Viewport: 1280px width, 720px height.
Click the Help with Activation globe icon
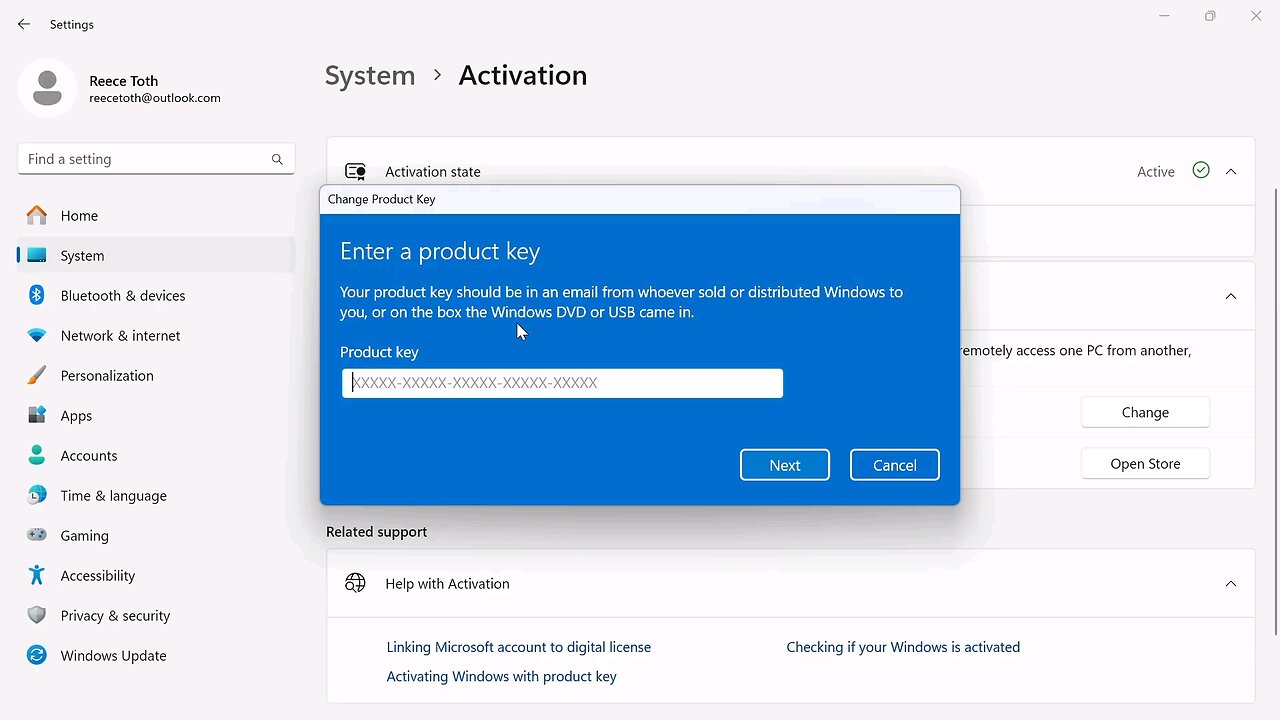355,583
